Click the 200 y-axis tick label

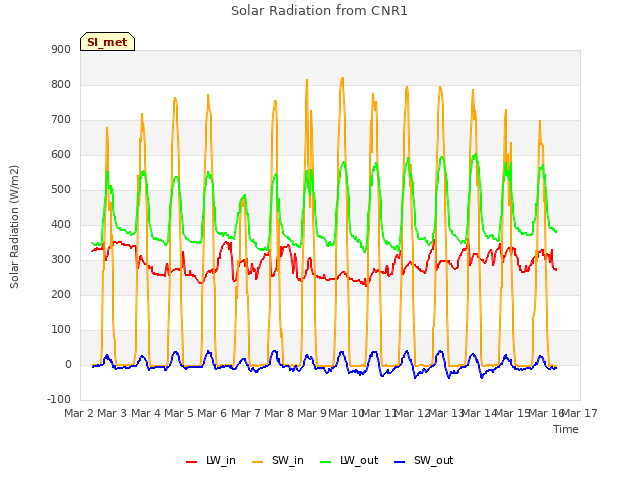coord(61,294)
